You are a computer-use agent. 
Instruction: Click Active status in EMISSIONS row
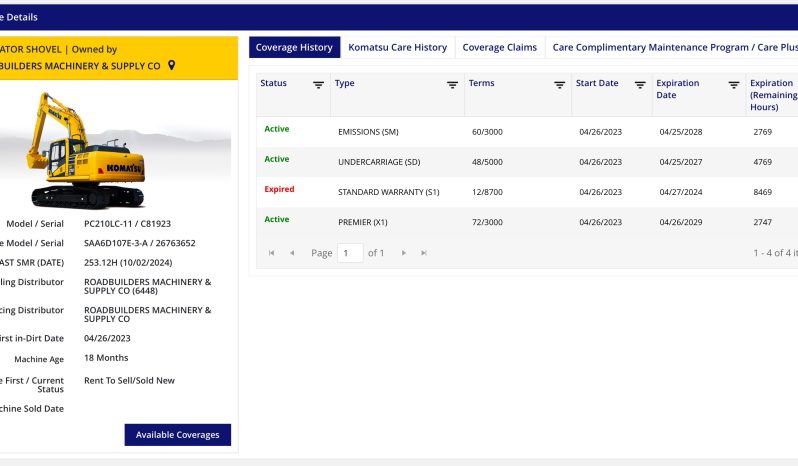pyautogui.click(x=276, y=129)
